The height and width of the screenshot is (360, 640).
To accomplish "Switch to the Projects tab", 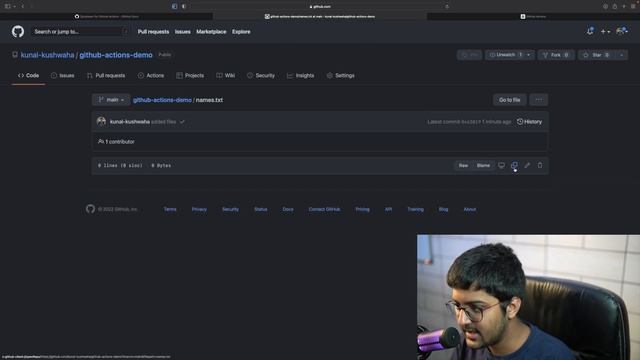I will pyautogui.click(x=190, y=76).
